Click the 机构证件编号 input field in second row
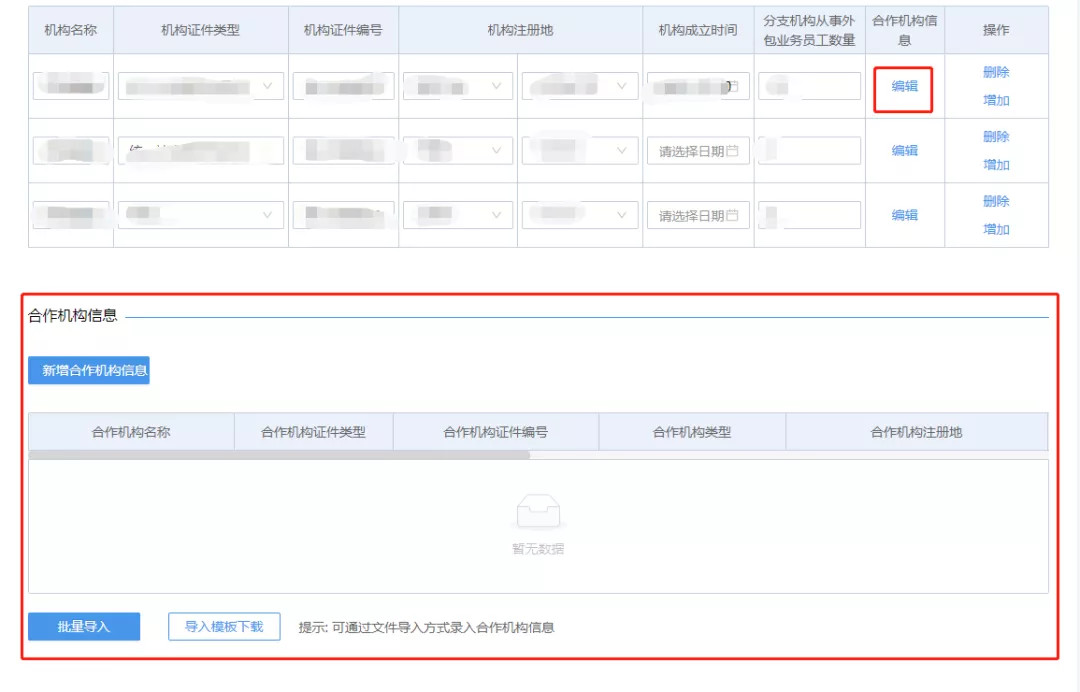This screenshot has height=692, width=1080. pyautogui.click(x=343, y=150)
